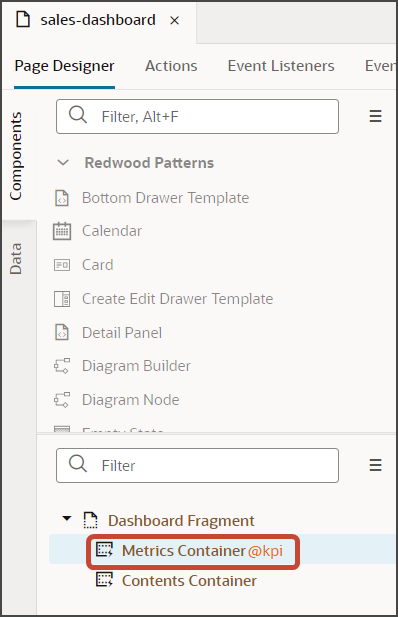Click the Card component icon
Image resolution: width=398 pixels, height=617 pixels.
62,265
